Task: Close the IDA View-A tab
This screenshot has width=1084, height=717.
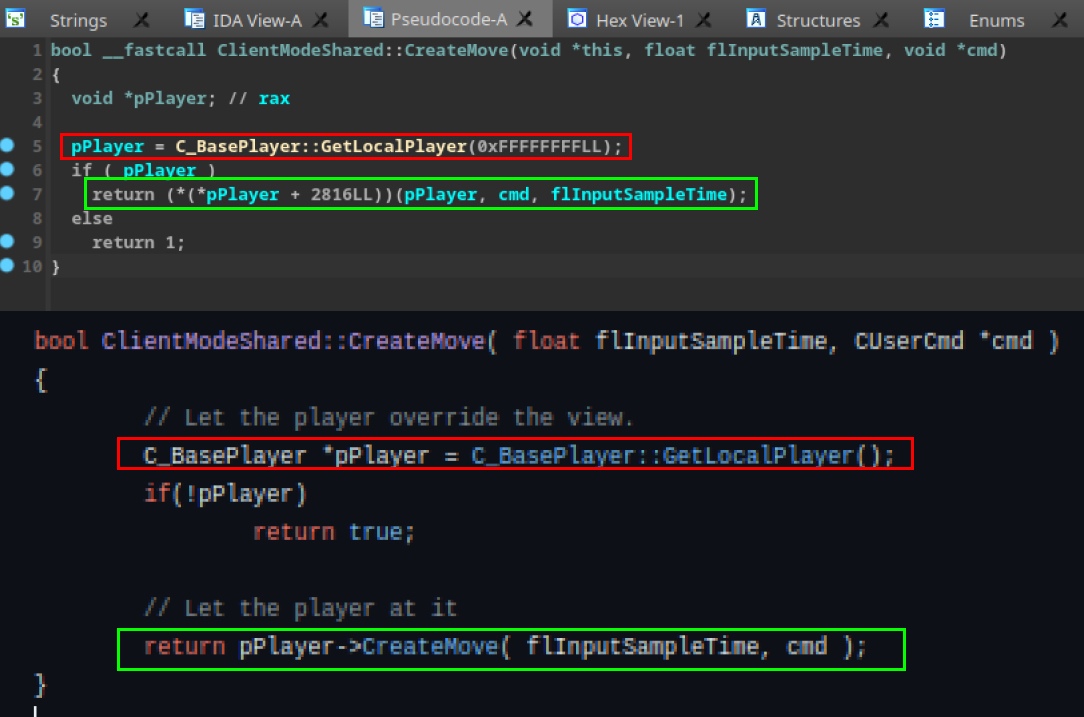Action: pyautogui.click(x=320, y=20)
